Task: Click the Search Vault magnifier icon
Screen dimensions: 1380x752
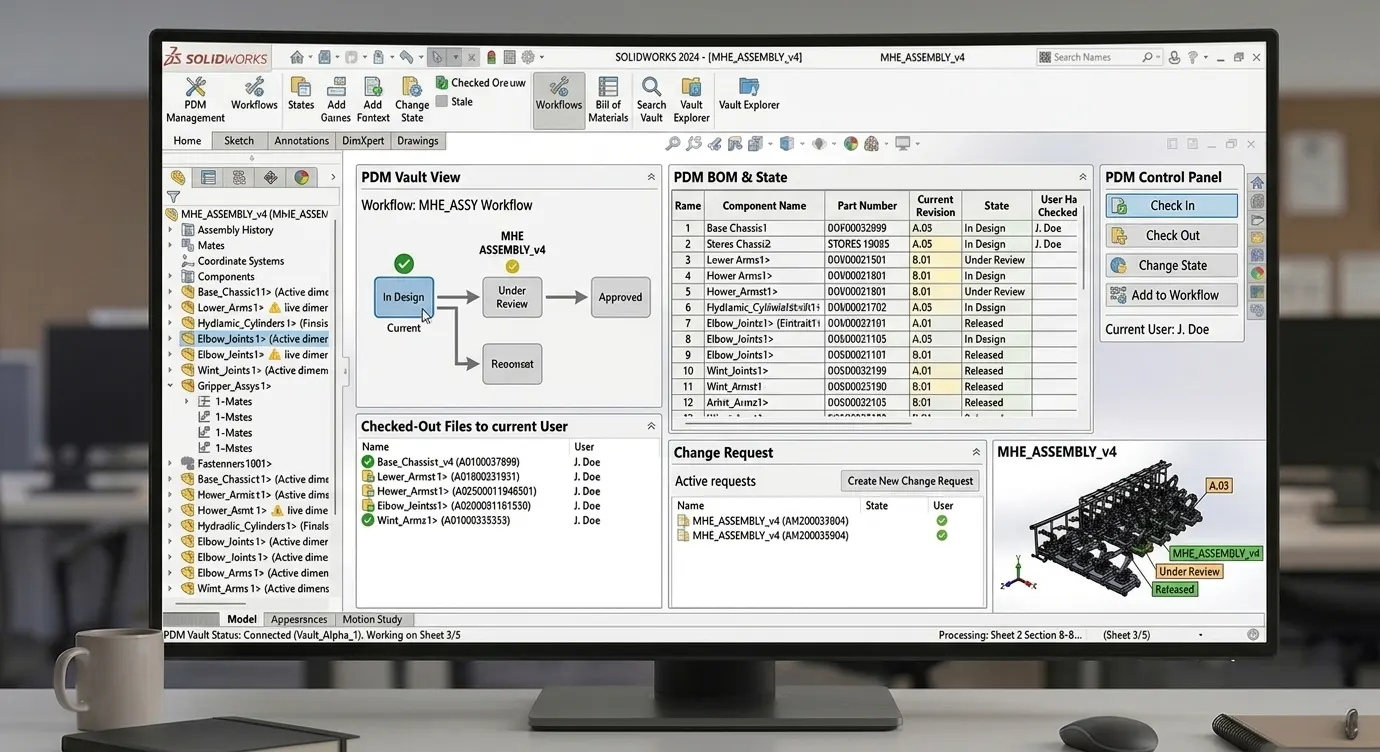Action: point(651,86)
